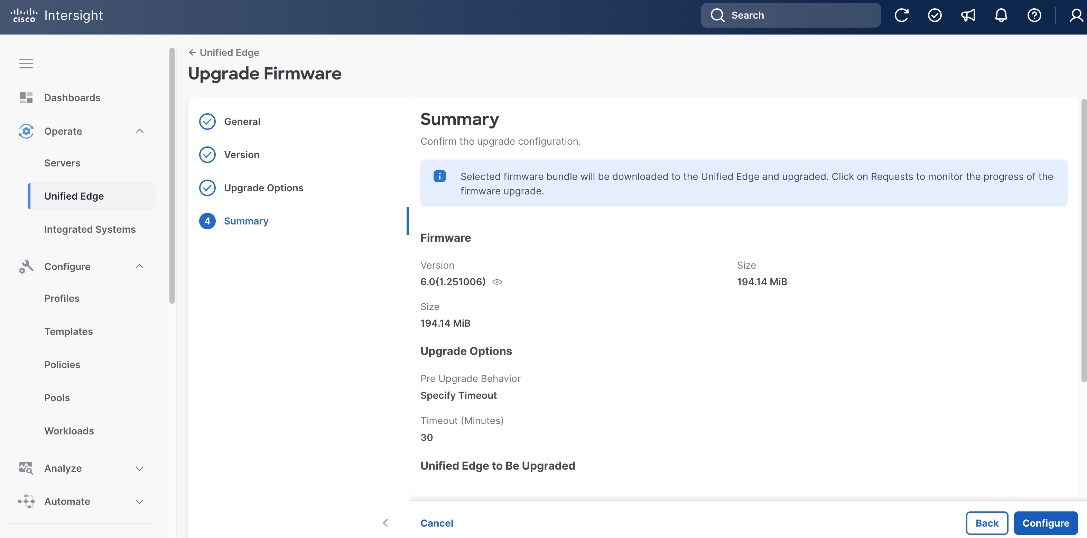Open Integrated Systems in sidebar

[90, 229]
